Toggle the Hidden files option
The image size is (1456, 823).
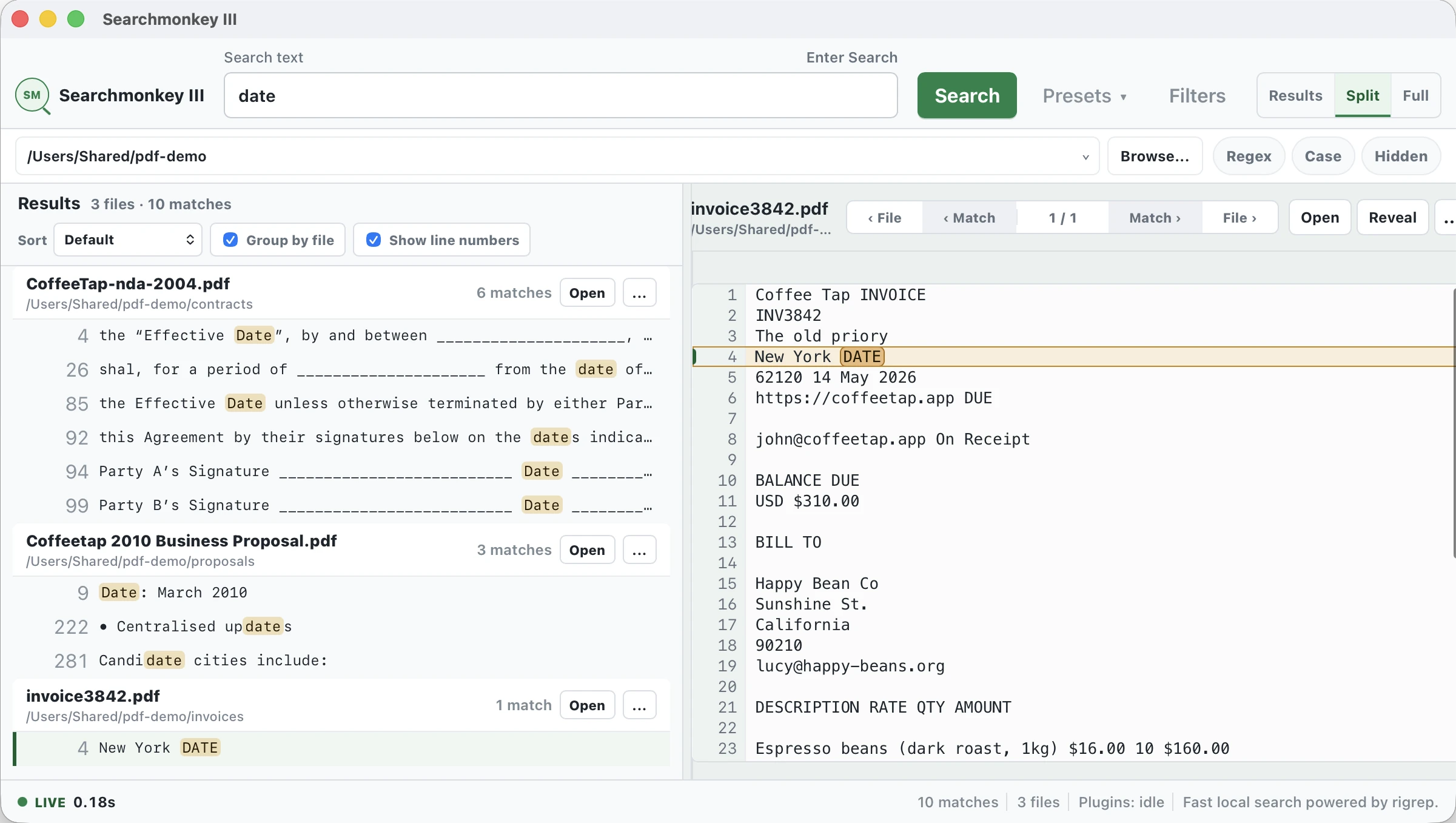(x=1401, y=156)
